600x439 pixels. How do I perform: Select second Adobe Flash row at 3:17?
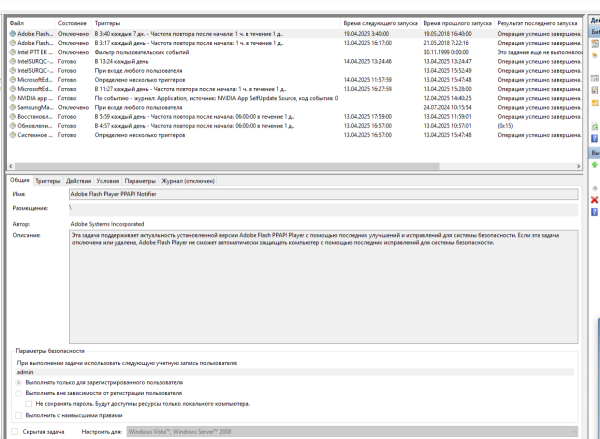click(x=295, y=43)
